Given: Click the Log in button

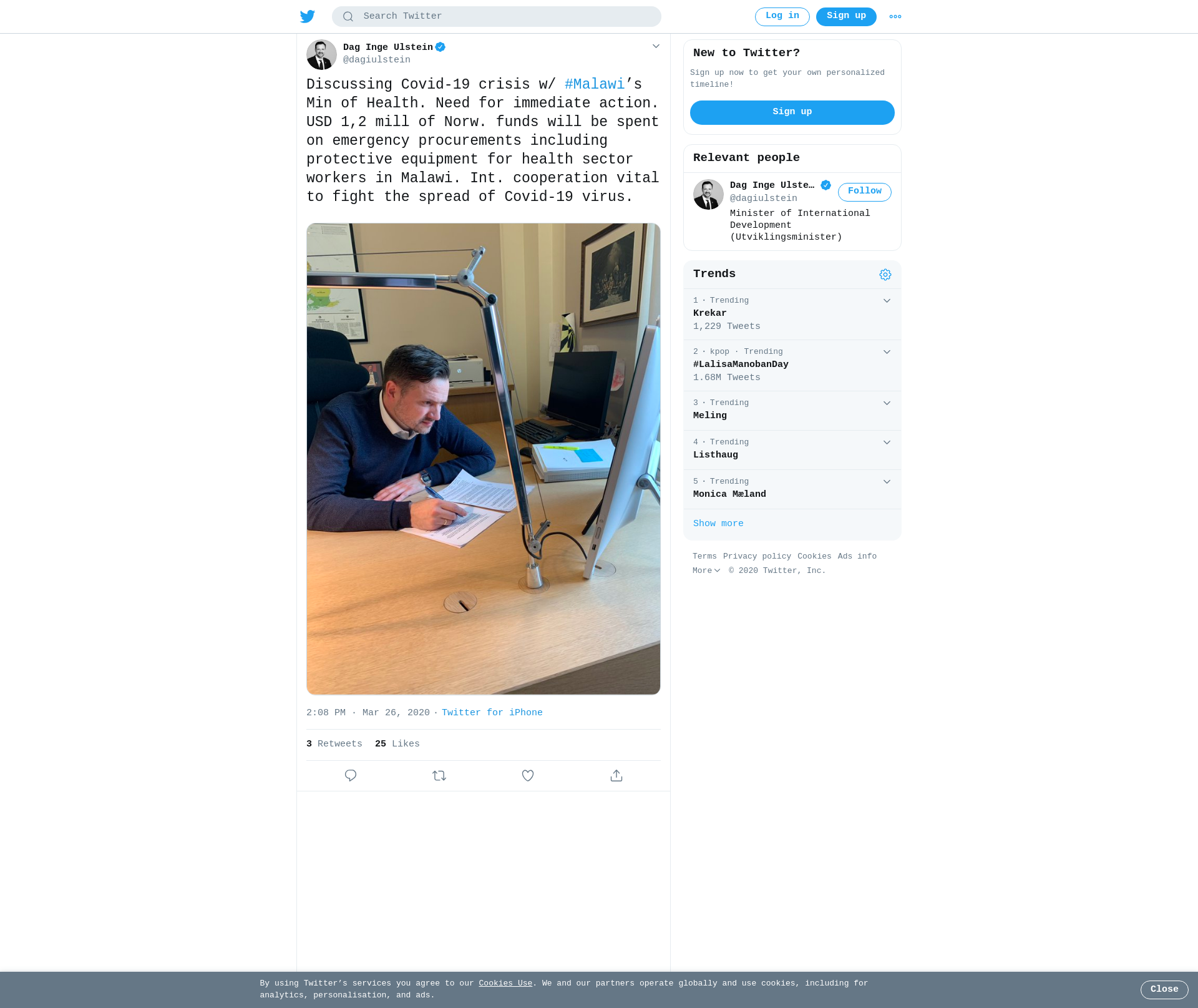Looking at the screenshot, I should [782, 17].
